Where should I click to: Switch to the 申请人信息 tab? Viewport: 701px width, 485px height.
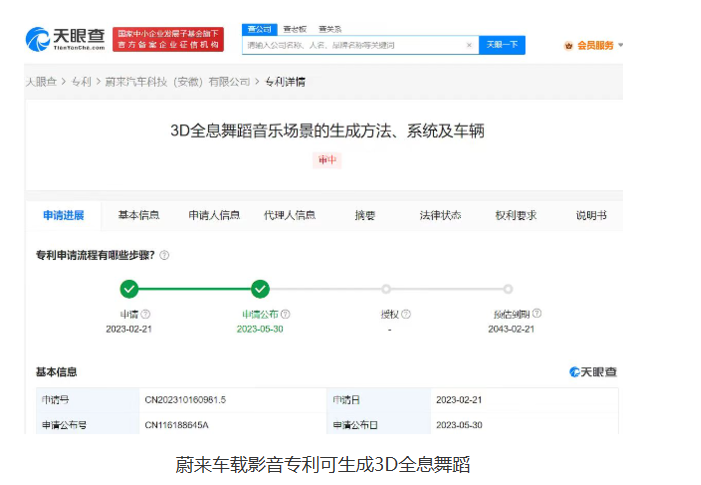click(214, 215)
